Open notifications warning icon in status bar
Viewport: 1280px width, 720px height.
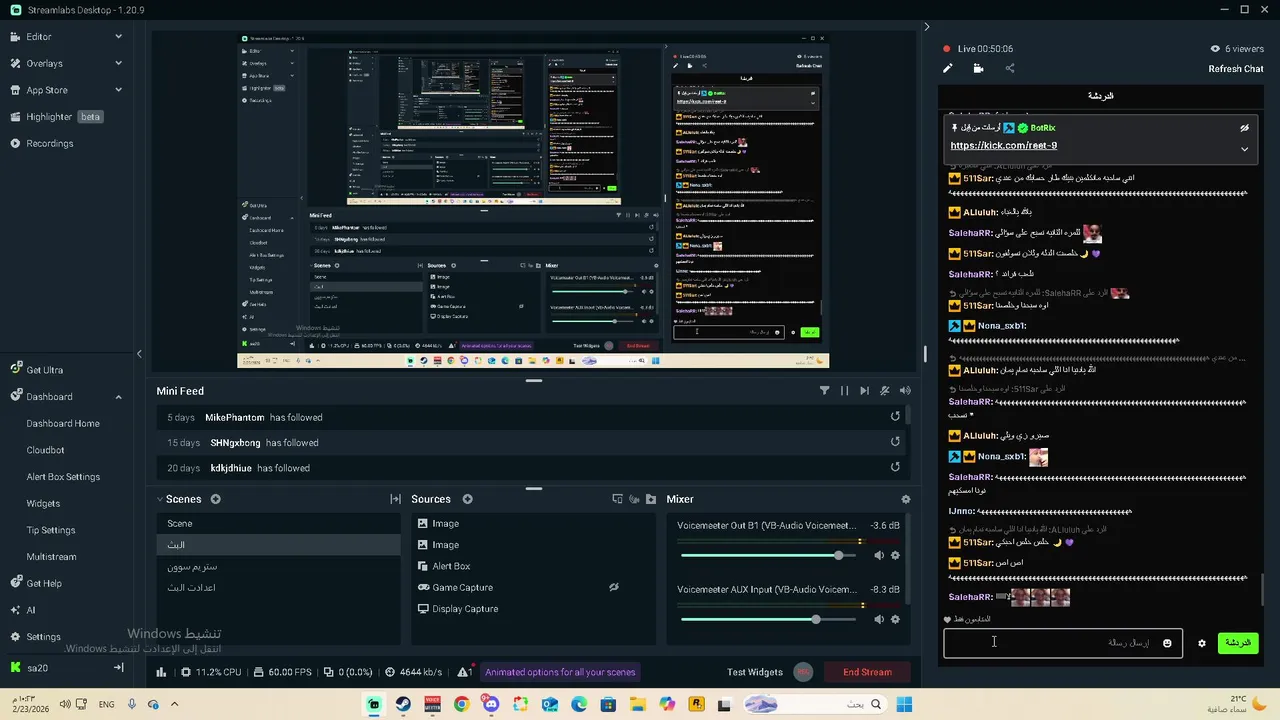pos(464,672)
